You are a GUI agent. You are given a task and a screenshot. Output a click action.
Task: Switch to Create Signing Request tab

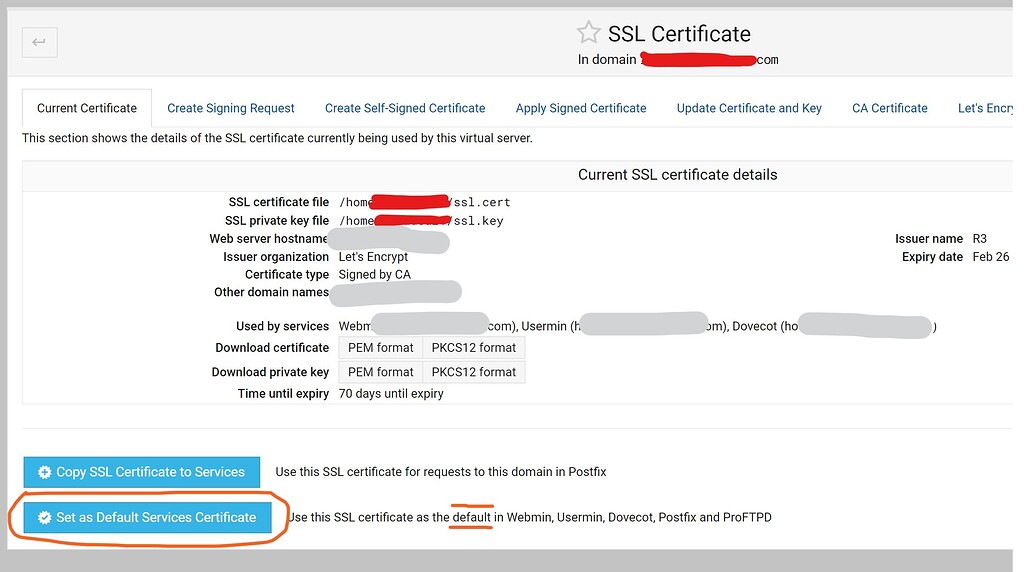pos(231,108)
